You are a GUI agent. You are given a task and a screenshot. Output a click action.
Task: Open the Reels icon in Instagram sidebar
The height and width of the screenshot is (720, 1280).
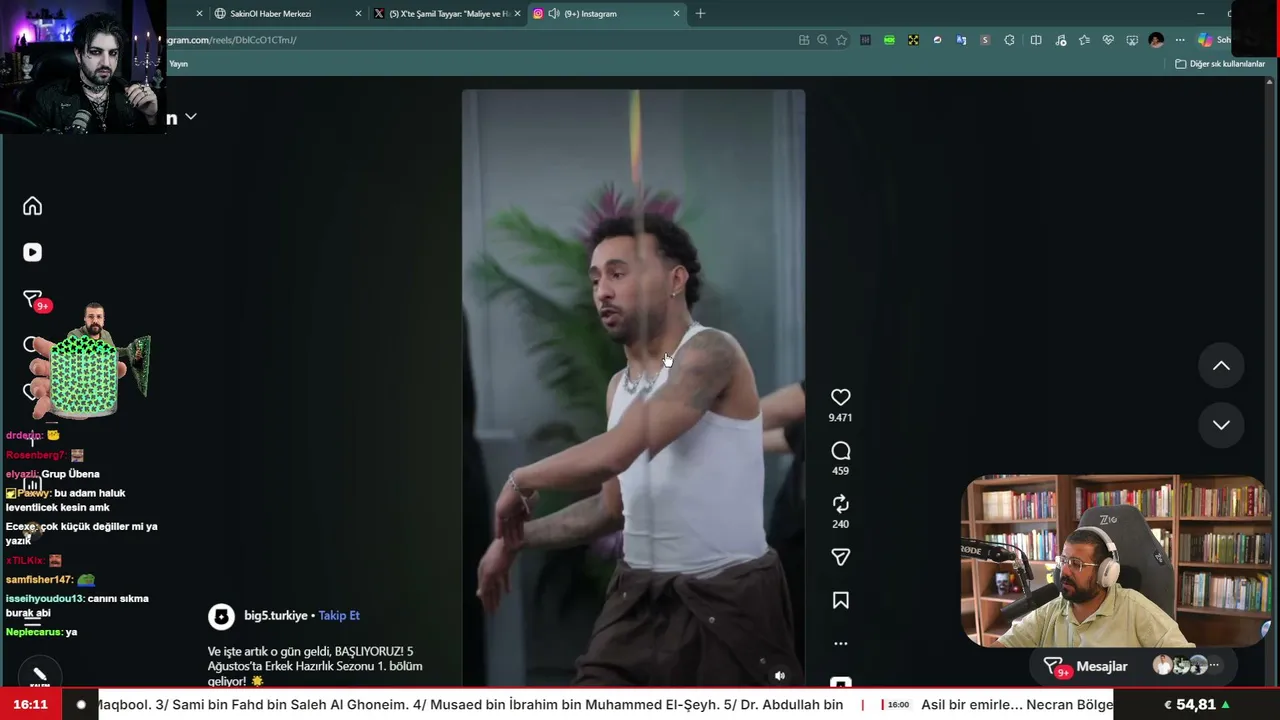click(32, 252)
